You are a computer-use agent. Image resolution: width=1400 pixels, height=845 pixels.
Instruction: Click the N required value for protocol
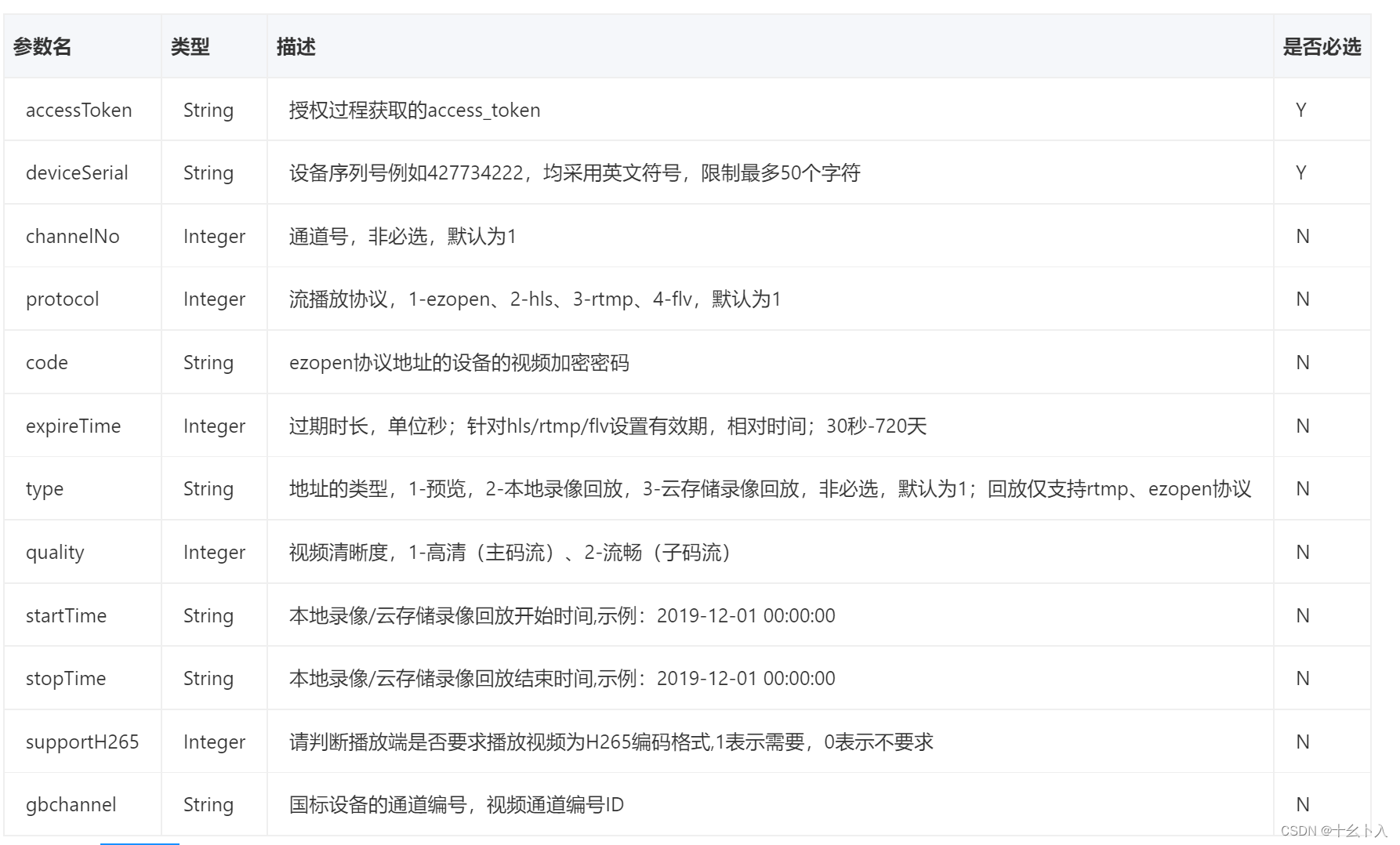1303,299
